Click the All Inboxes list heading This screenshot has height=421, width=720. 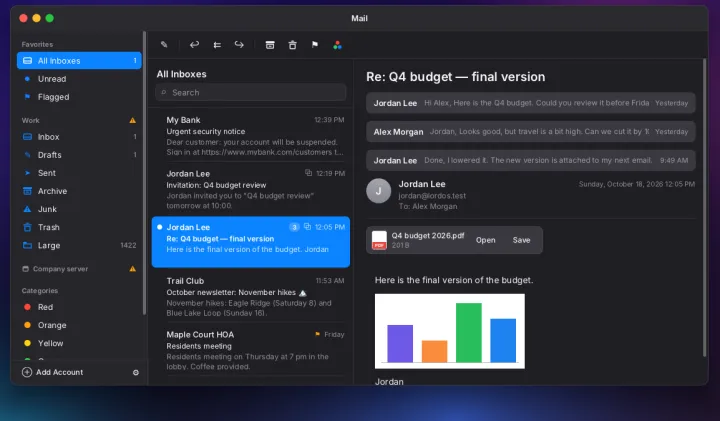click(x=181, y=74)
